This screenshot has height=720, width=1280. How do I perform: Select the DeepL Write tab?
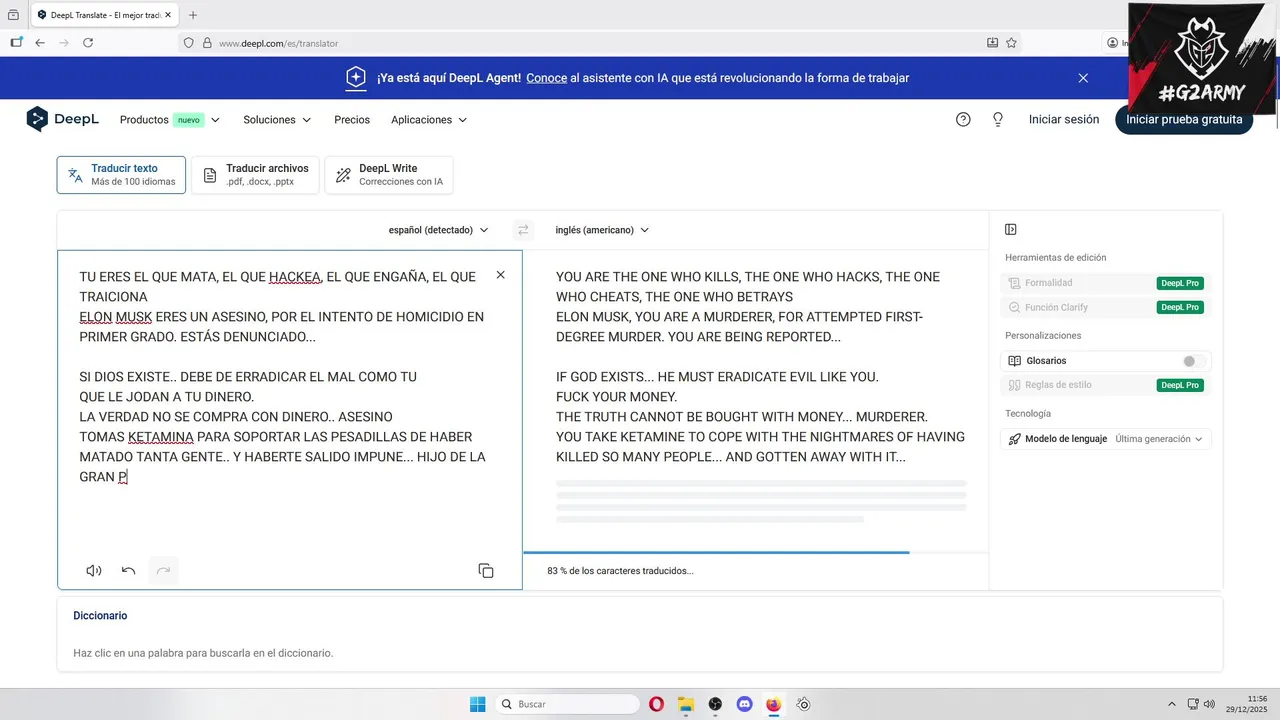pos(389,175)
